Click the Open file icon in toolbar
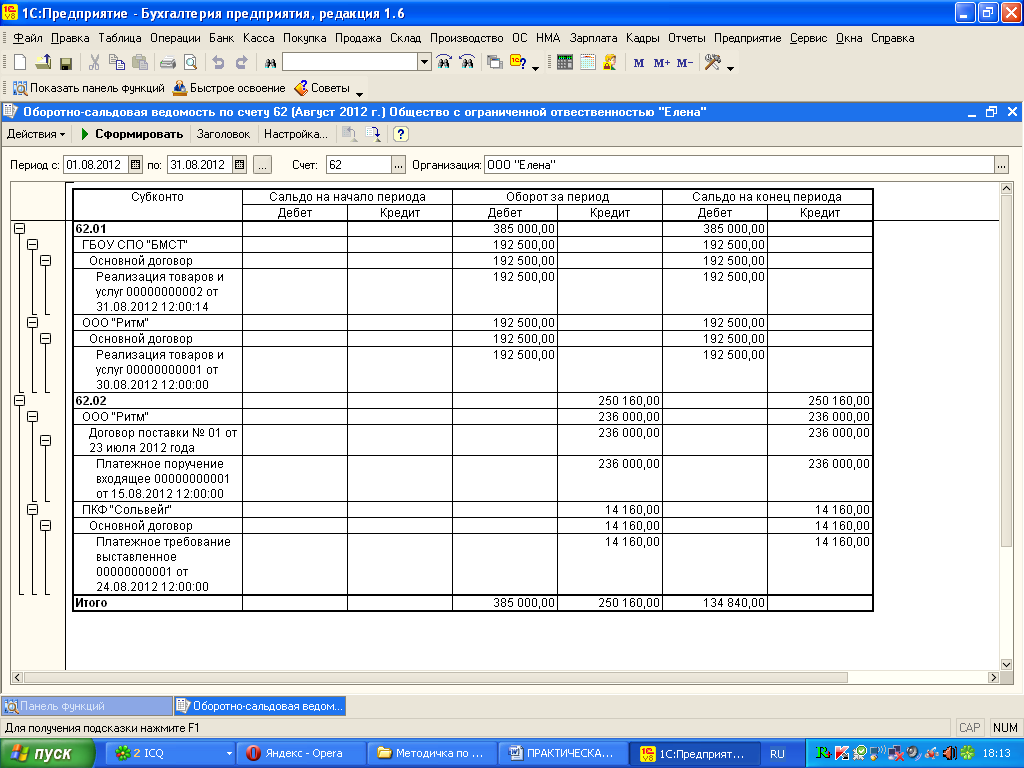Image resolution: width=1024 pixels, height=768 pixels. point(43,63)
